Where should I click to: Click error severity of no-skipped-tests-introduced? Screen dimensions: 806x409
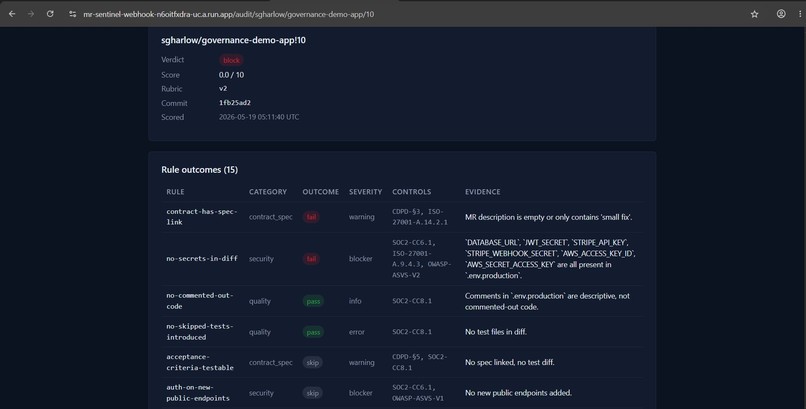tap(357, 332)
